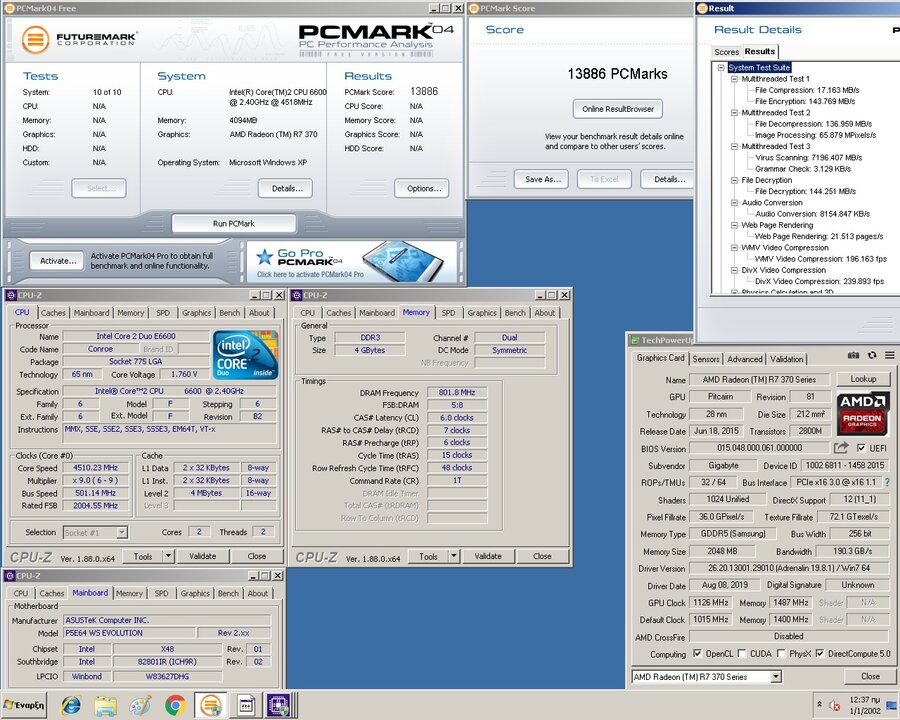Click the Start button labeled Έναρξη
The width and height of the screenshot is (900, 720).
(x=24, y=705)
